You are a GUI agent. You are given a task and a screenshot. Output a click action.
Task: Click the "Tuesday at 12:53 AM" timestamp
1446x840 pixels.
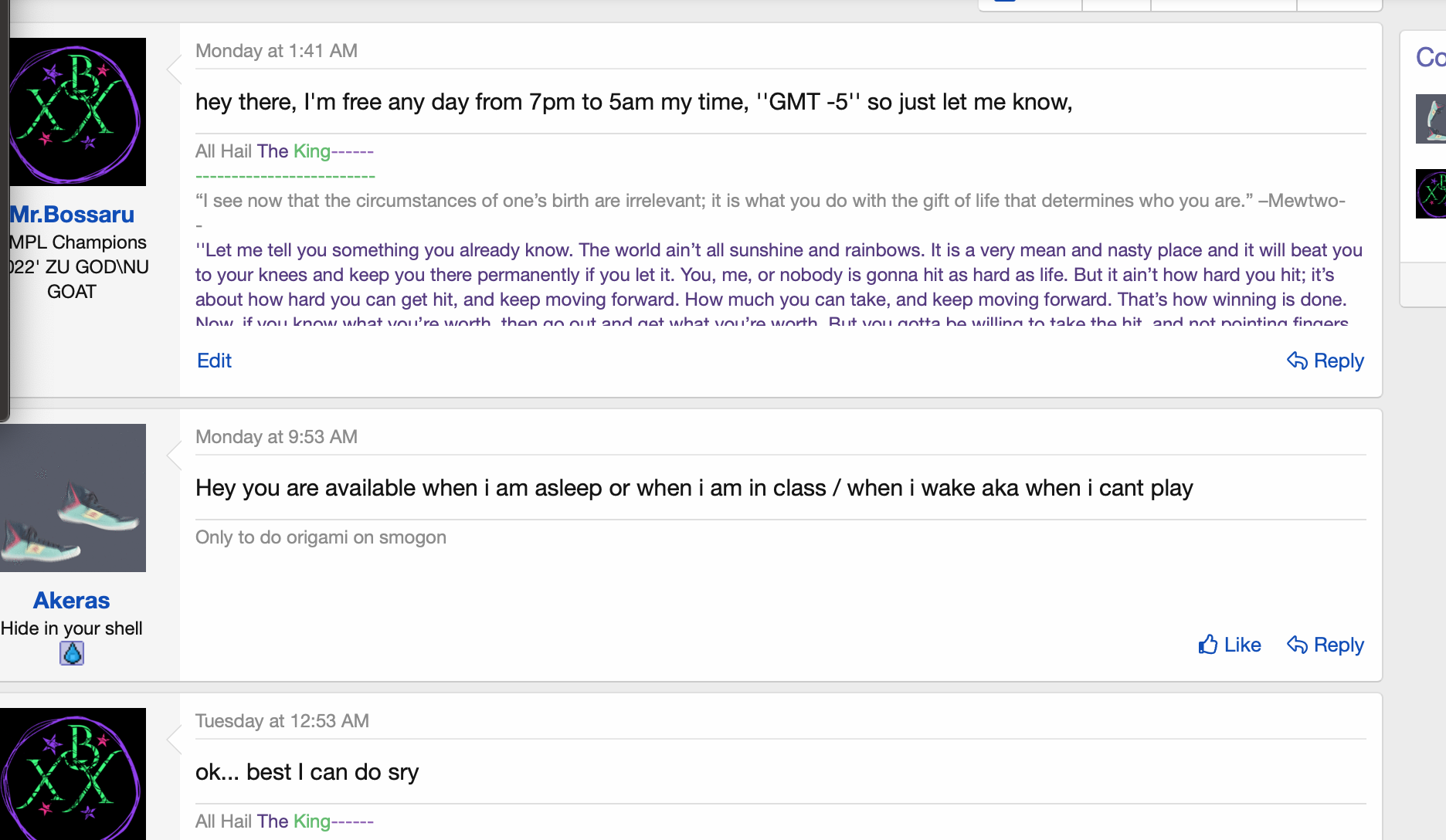point(282,721)
